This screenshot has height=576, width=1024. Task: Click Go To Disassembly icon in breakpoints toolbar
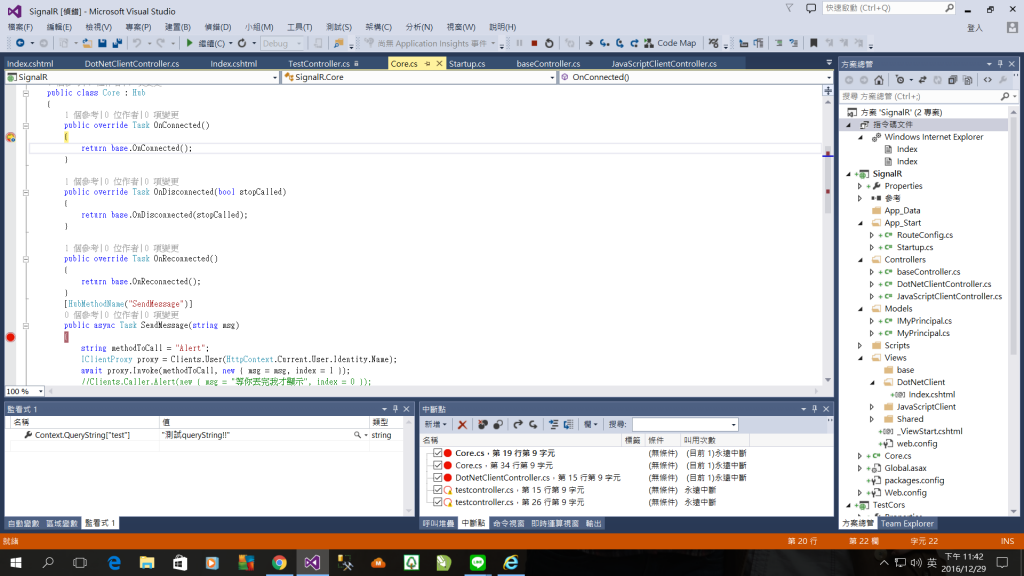(569, 424)
